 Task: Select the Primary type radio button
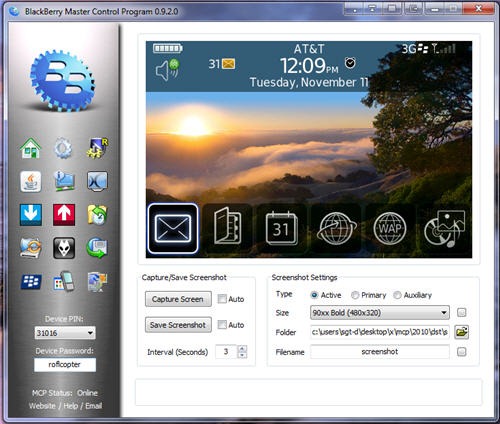coord(355,295)
